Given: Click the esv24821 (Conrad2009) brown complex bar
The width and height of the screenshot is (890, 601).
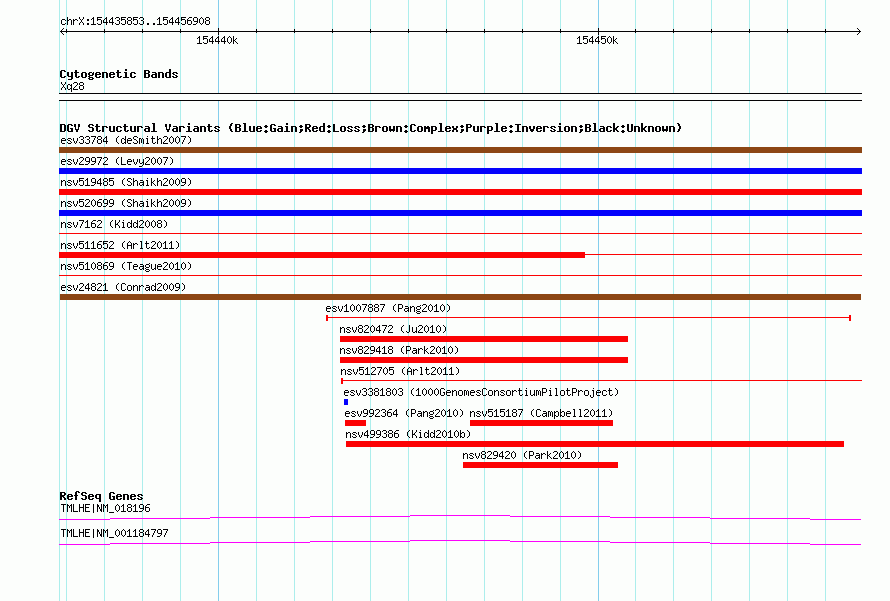Looking at the screenshot, I should [x=460, y=297].
